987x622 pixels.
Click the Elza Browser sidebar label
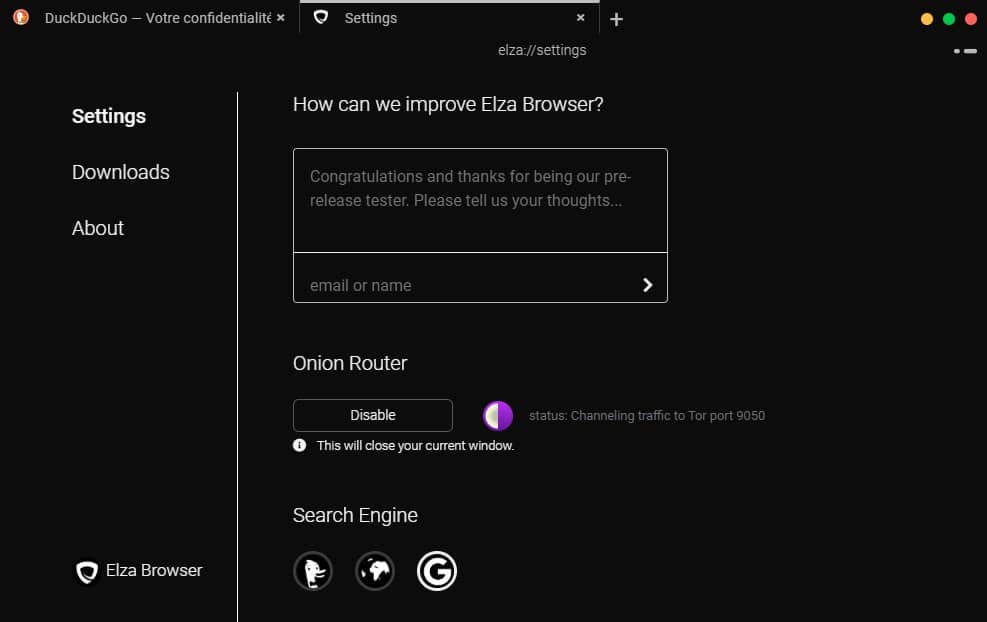point(154,570)
